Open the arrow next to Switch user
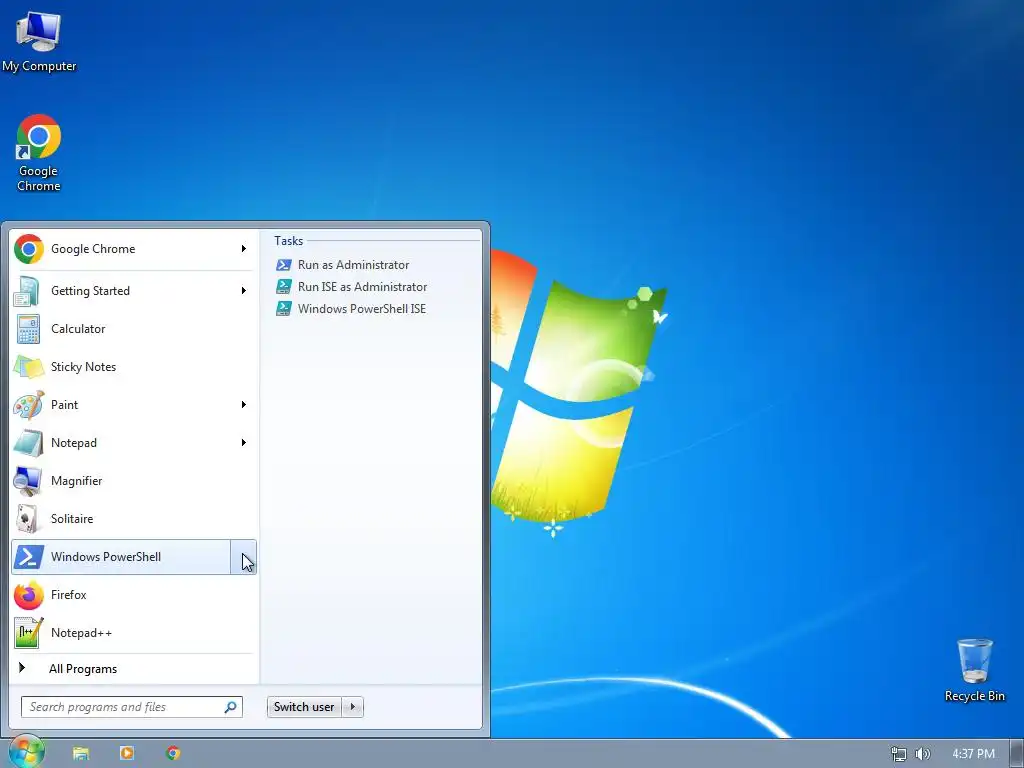 pos(353,707)
